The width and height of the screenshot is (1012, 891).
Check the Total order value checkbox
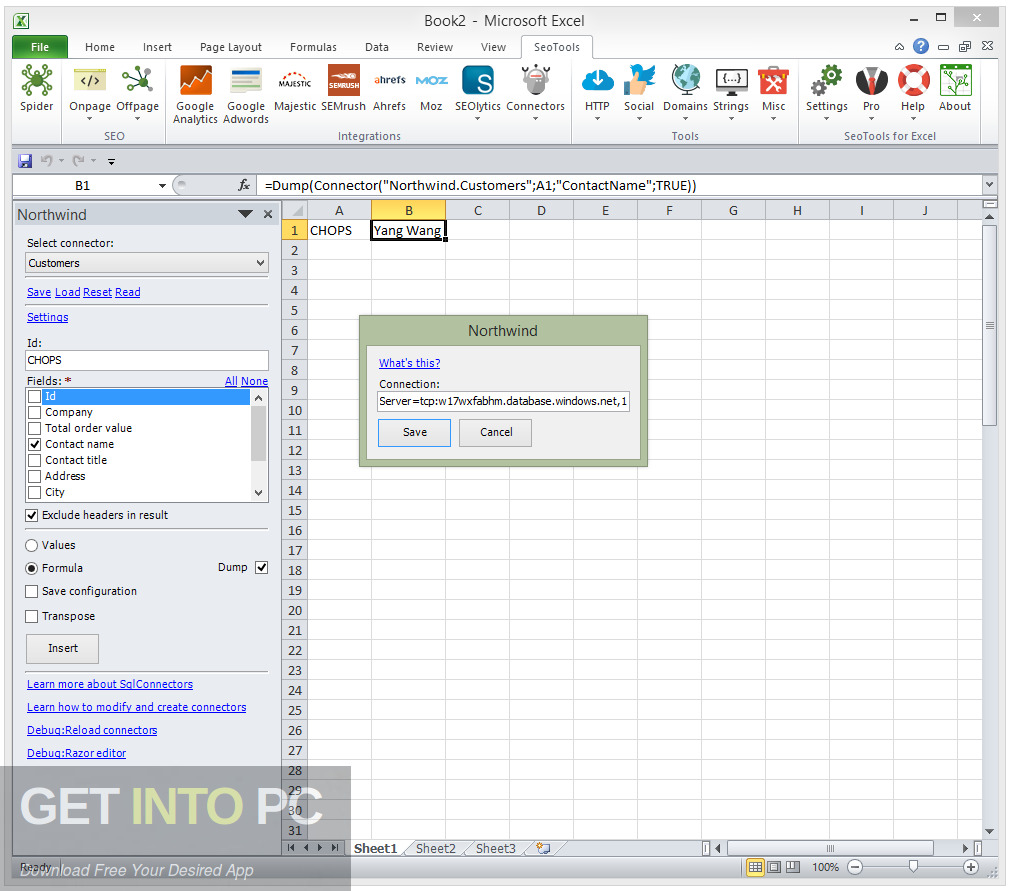pos(35,428)
